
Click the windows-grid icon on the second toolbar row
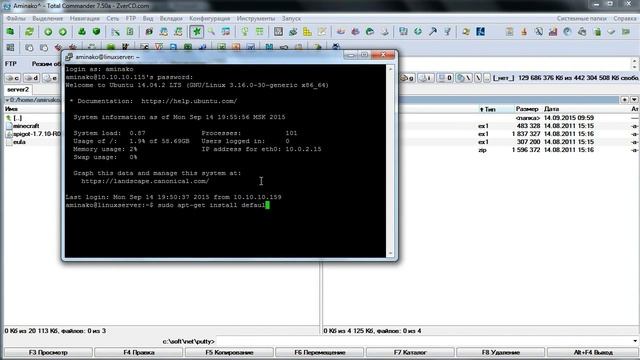pos(10,47)
